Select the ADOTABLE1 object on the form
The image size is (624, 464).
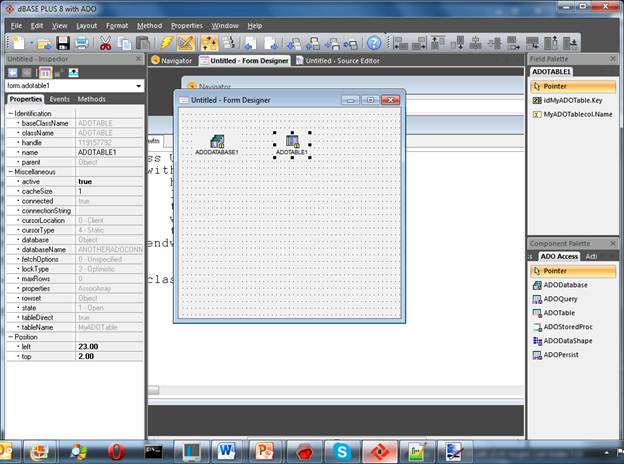point(293,142)
